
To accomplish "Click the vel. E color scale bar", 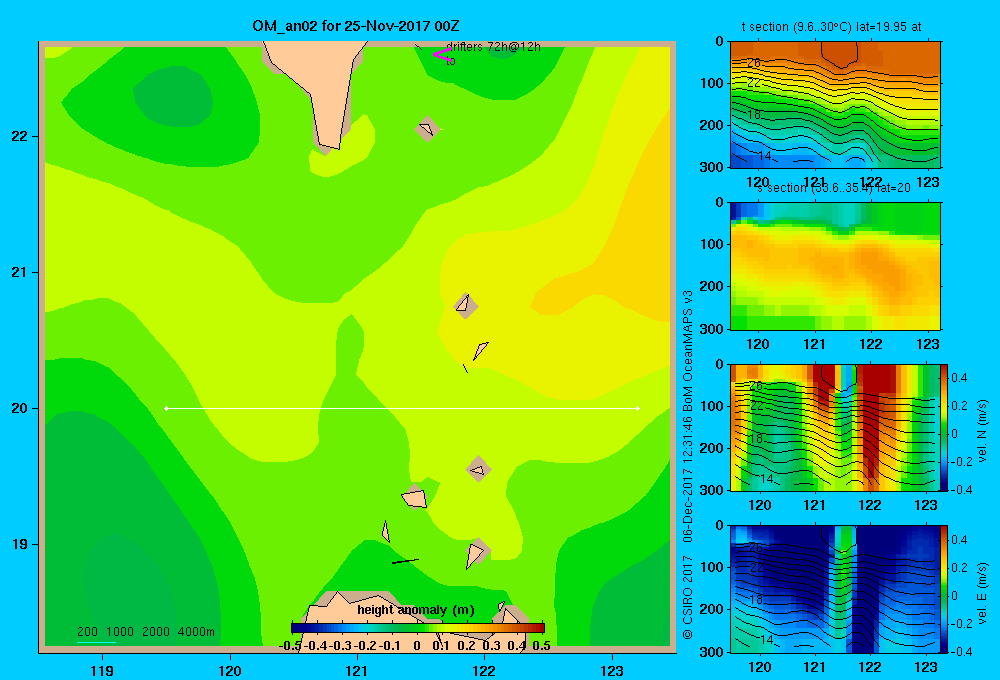I will point(944,589).
